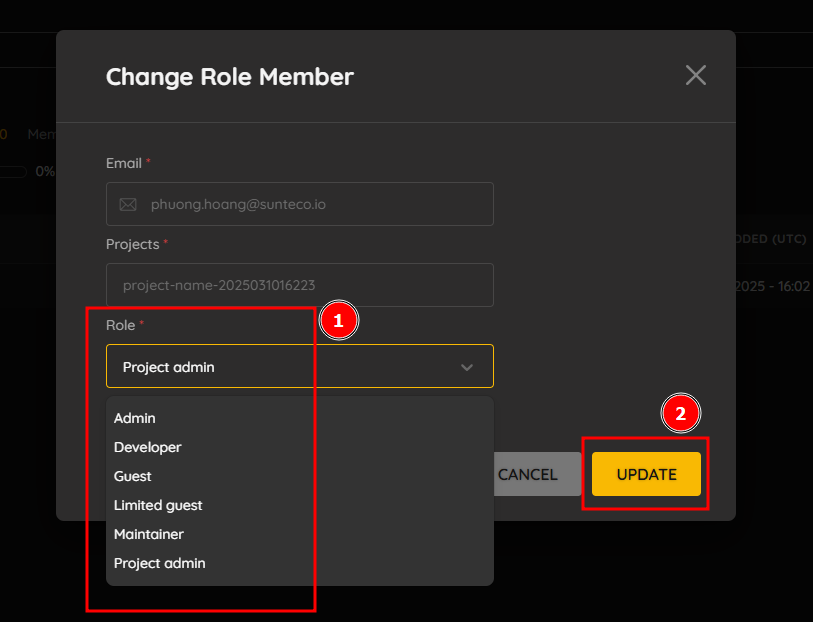Click the Email input field
This screenshot has height=622, width=813.
(x=300, y=204)
